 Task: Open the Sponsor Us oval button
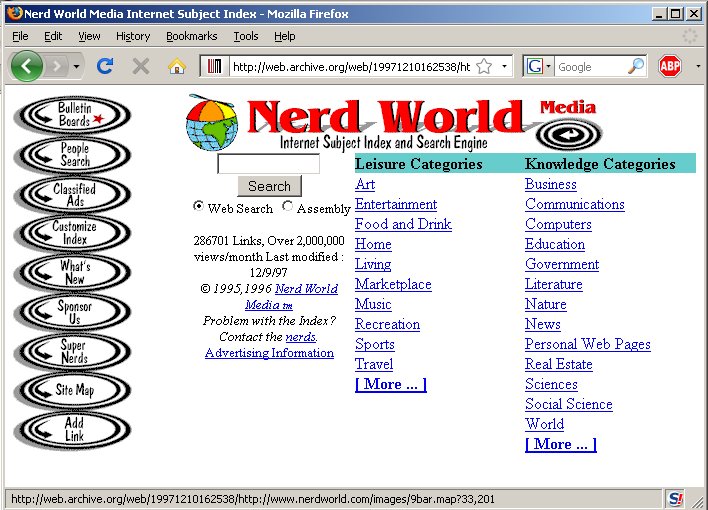pos(72,312)
